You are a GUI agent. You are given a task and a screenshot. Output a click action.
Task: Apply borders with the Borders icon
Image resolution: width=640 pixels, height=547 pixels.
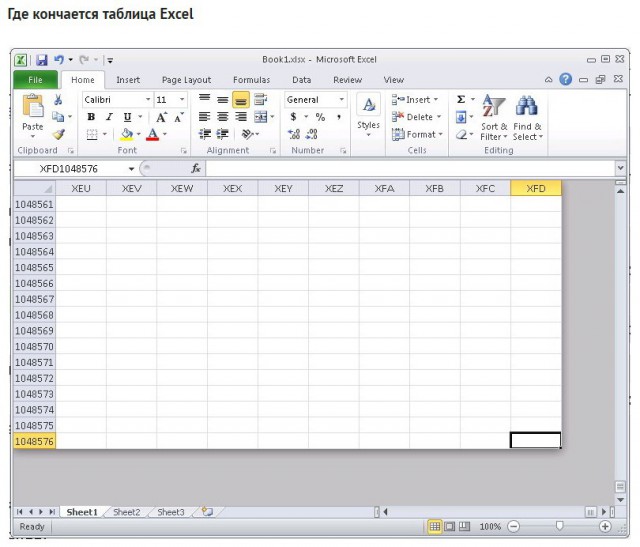(x=92, y=134)
